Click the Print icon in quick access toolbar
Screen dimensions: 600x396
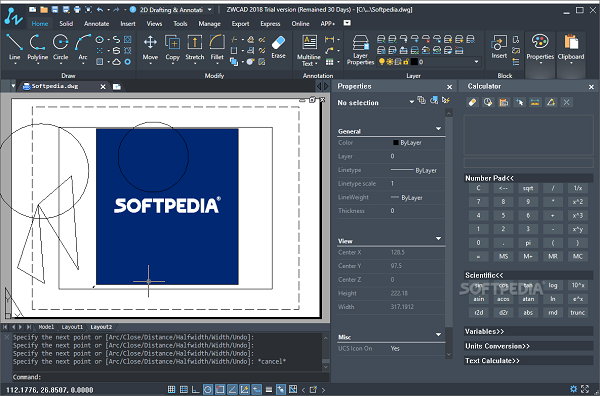(77, 10)
